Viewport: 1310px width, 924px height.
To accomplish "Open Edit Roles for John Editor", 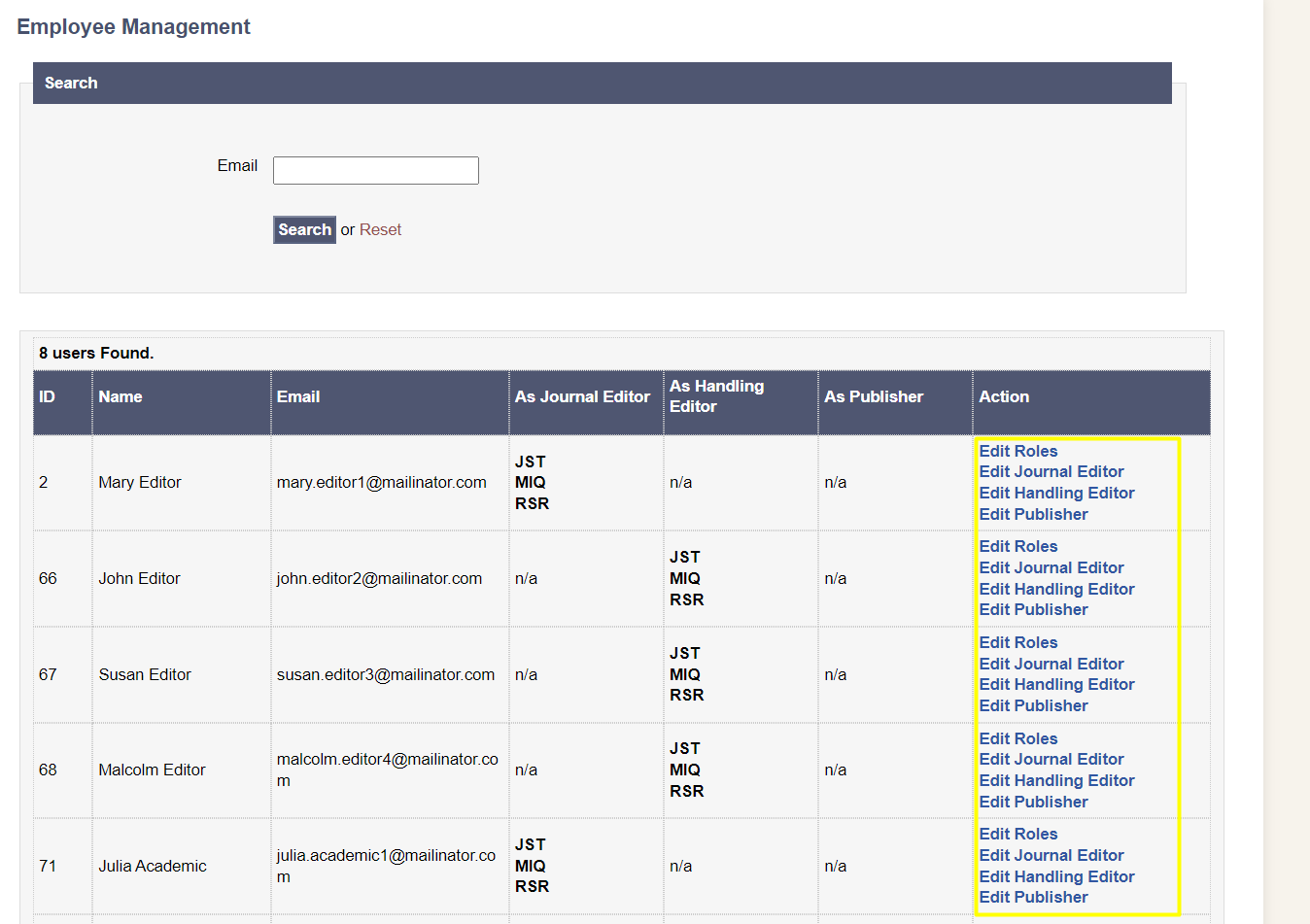I will pyautogui.click(x=1017, y=547).
